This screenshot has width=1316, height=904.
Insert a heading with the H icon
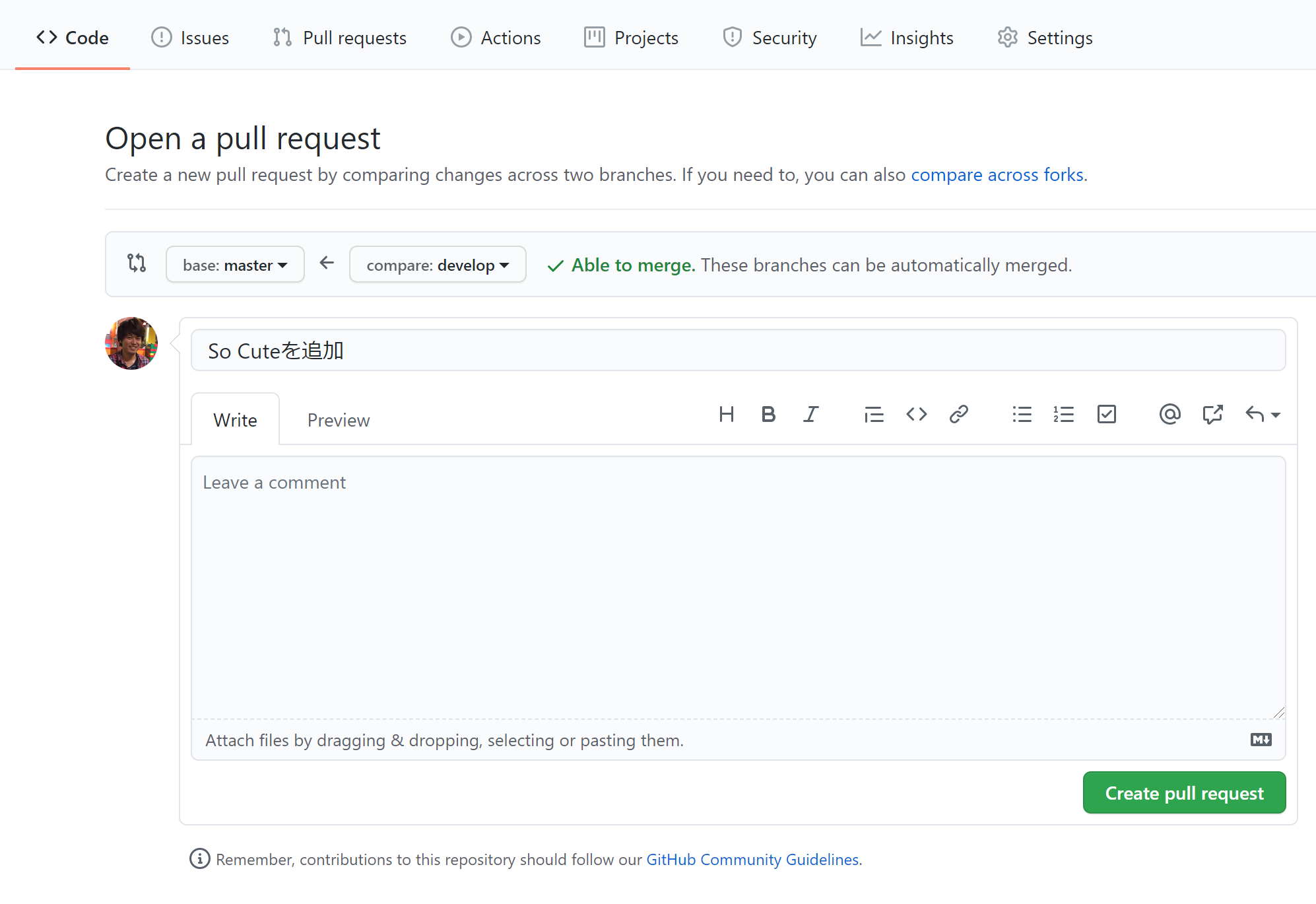[x=726, y=414]
